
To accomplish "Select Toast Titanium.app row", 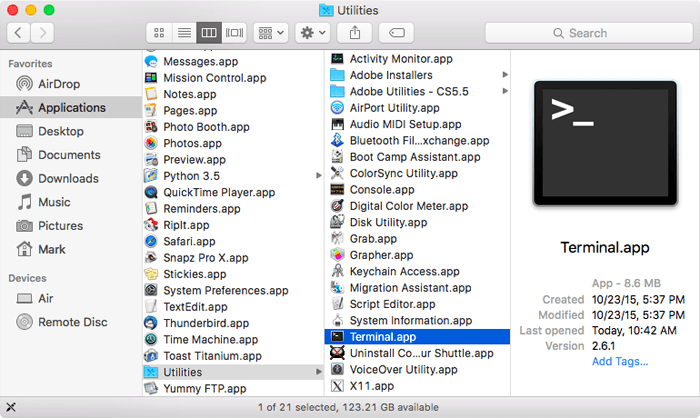I will (x=233, y=356).
